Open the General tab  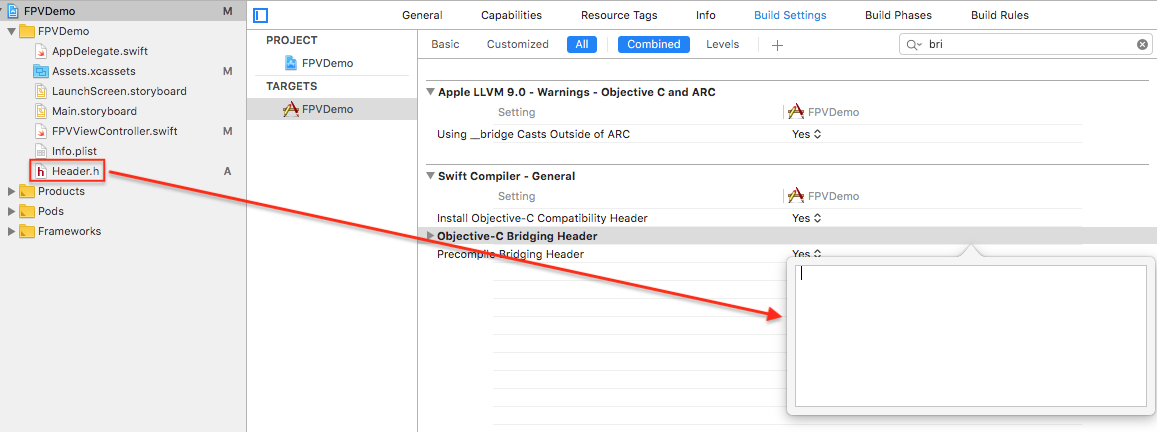coord(422,15)
